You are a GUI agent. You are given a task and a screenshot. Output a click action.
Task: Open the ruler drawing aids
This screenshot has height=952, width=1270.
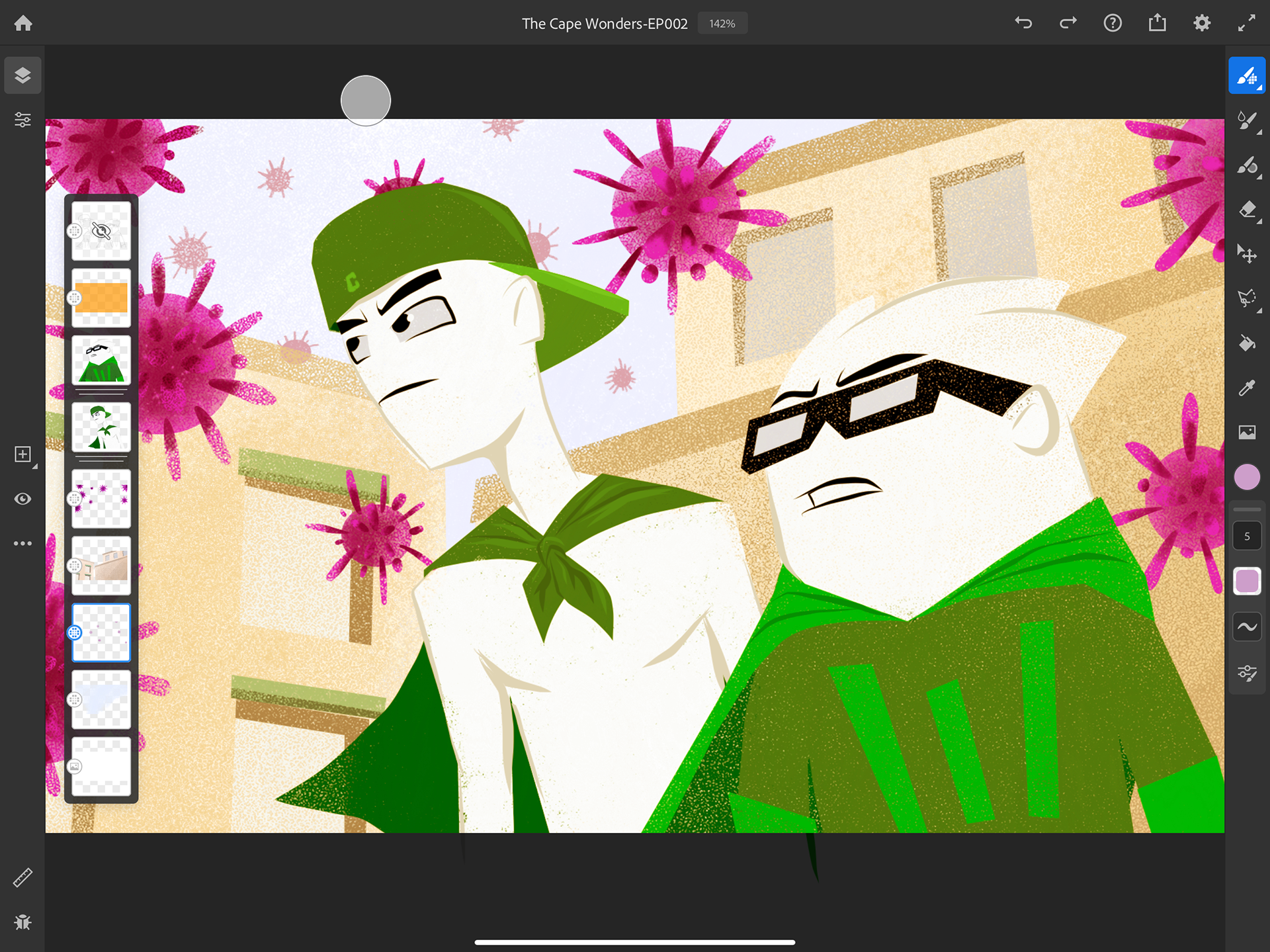22,878
